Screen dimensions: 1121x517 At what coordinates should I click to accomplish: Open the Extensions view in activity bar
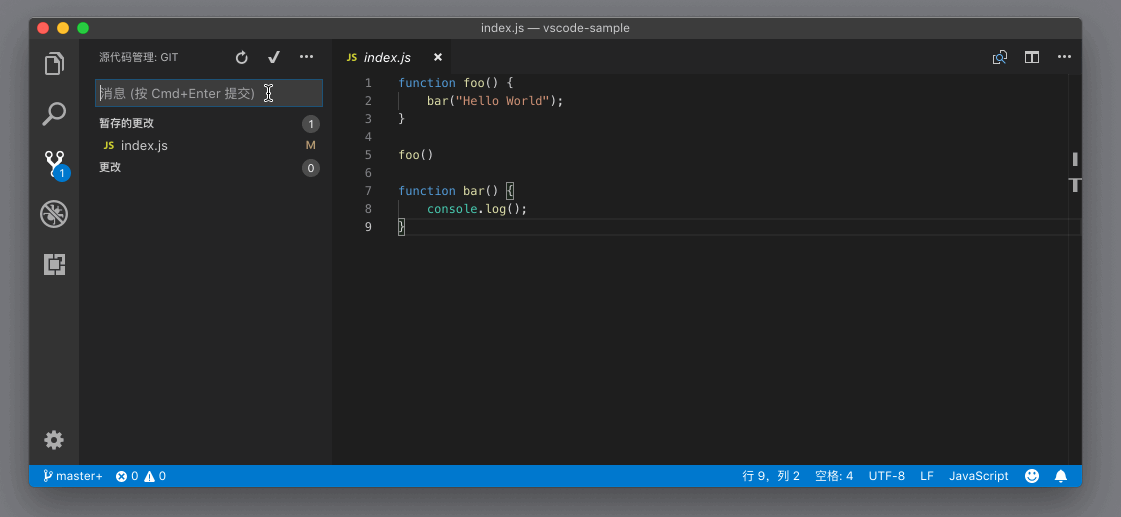point(54,264)
